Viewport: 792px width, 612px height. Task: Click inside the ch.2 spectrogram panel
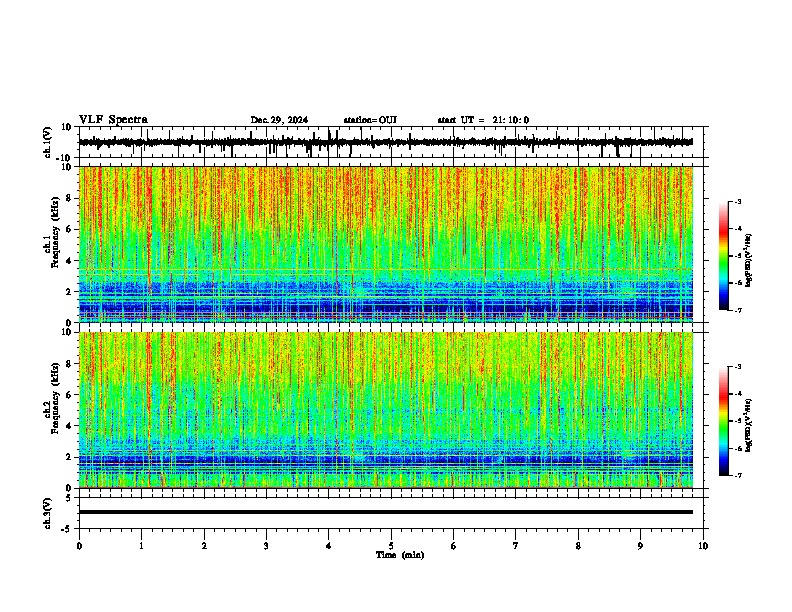(385, 410)
